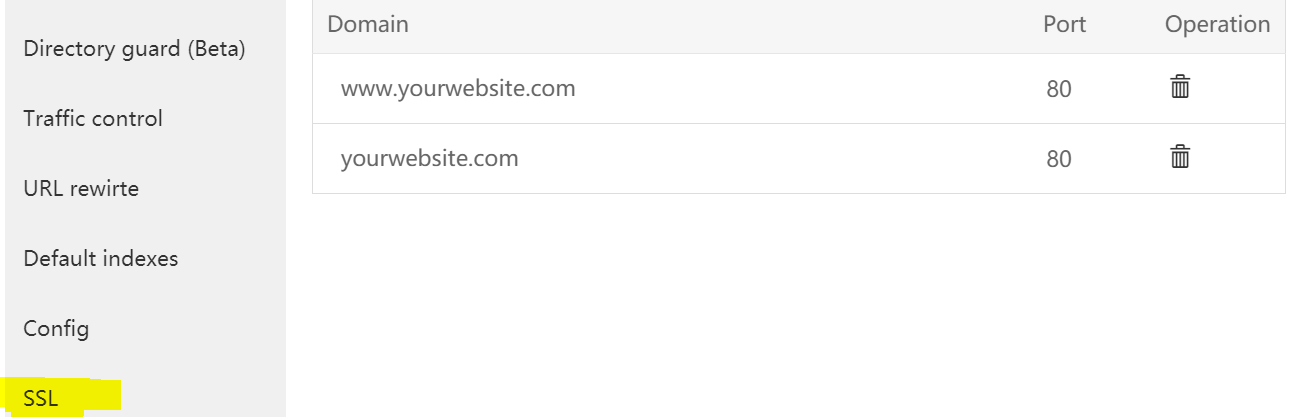Click the Port column header
This screenshot has width=1295, height=417.
pyautogui.click(x=1064, y=24)
